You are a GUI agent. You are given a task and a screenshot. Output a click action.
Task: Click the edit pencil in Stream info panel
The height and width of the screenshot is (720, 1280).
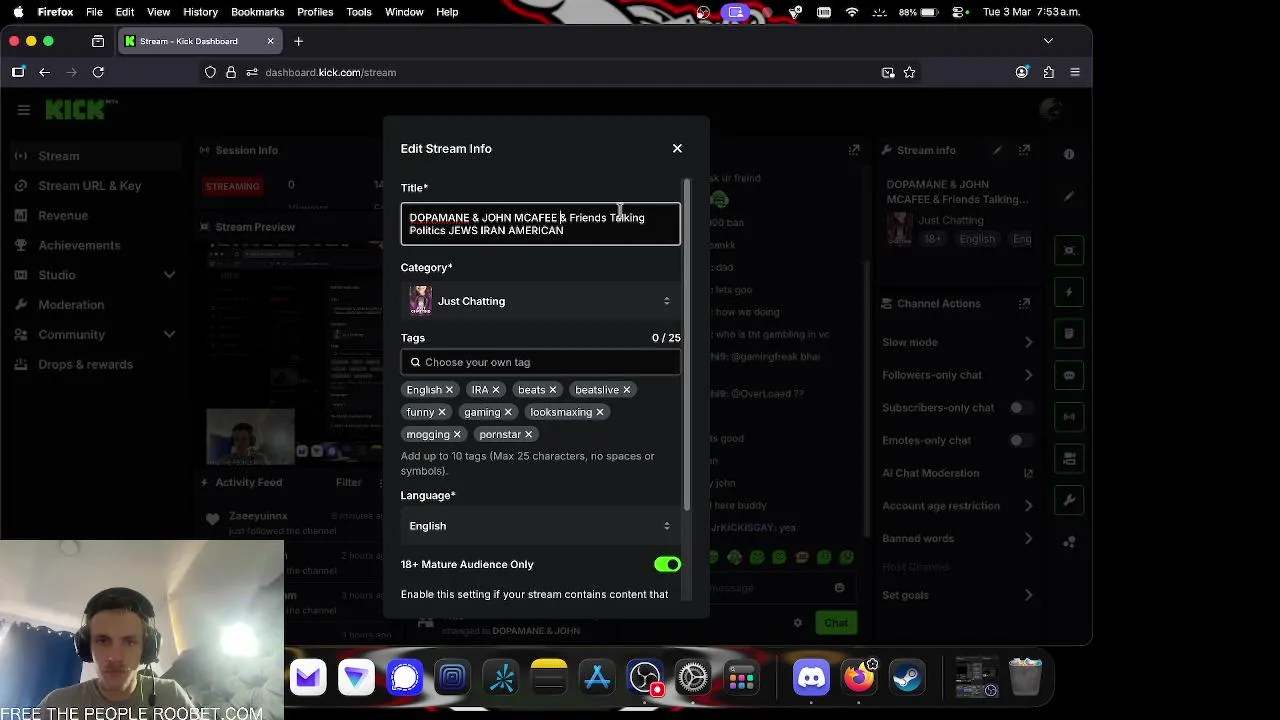(x=997, y=150)
